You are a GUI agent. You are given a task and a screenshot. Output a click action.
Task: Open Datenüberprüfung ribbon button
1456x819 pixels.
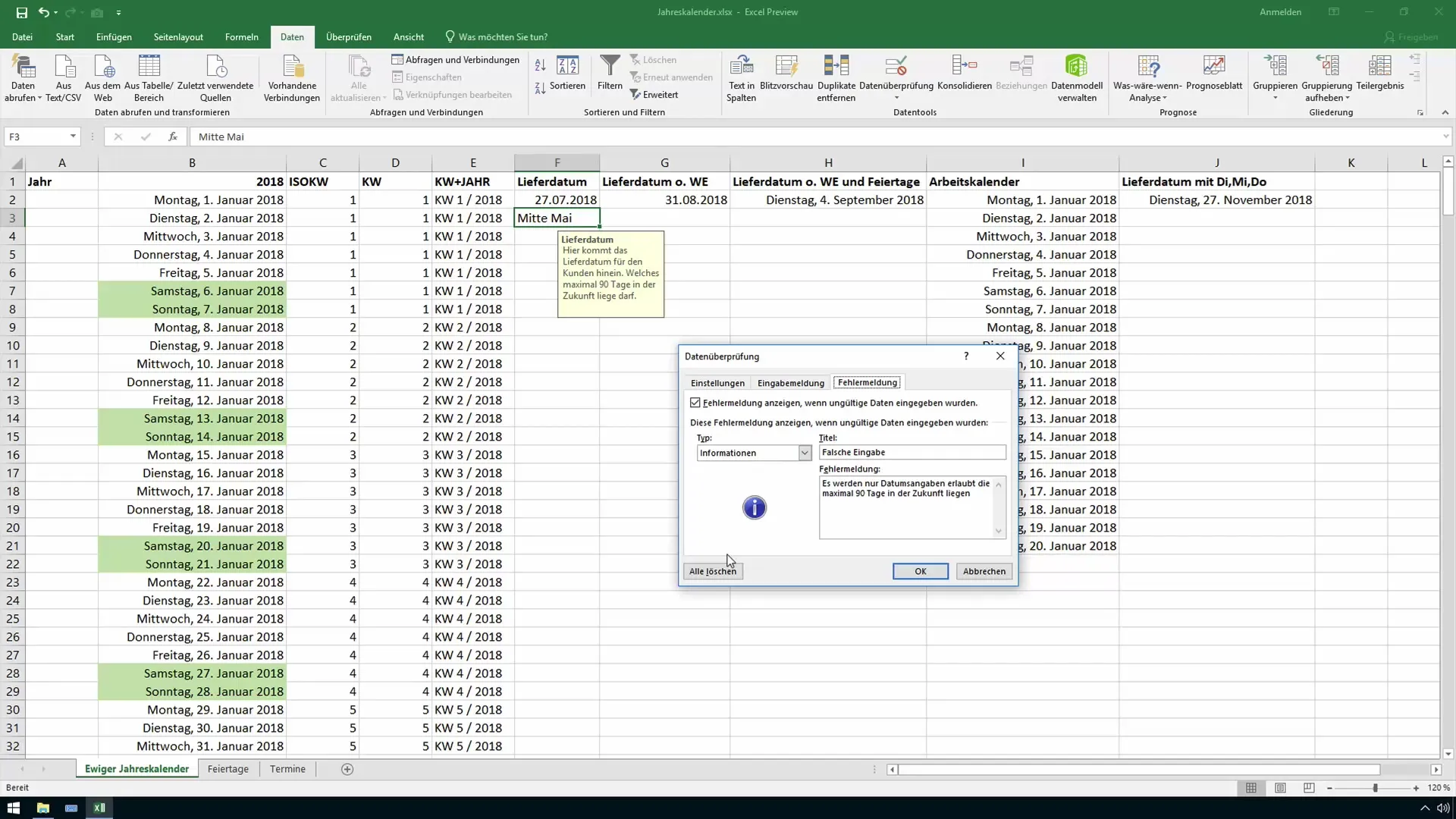[x=896, y=72]
